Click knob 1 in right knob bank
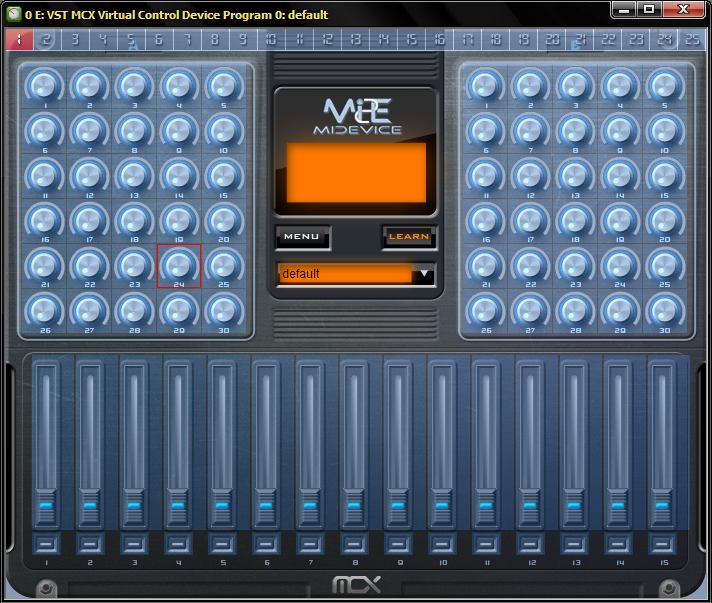The image size is (712, 603). pyautogui.click(x=485, y=85)
